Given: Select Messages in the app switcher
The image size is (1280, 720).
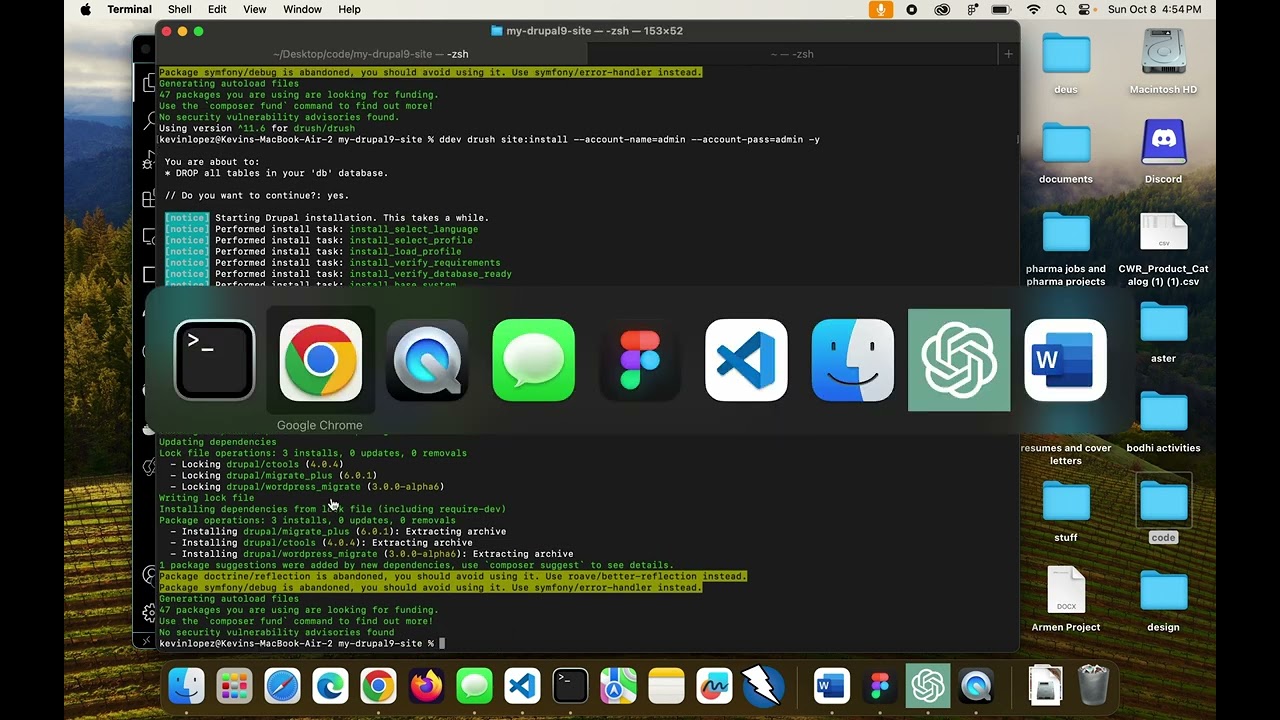Looking at the screenshot, I should pyautogui.click(x=533, y=360).
